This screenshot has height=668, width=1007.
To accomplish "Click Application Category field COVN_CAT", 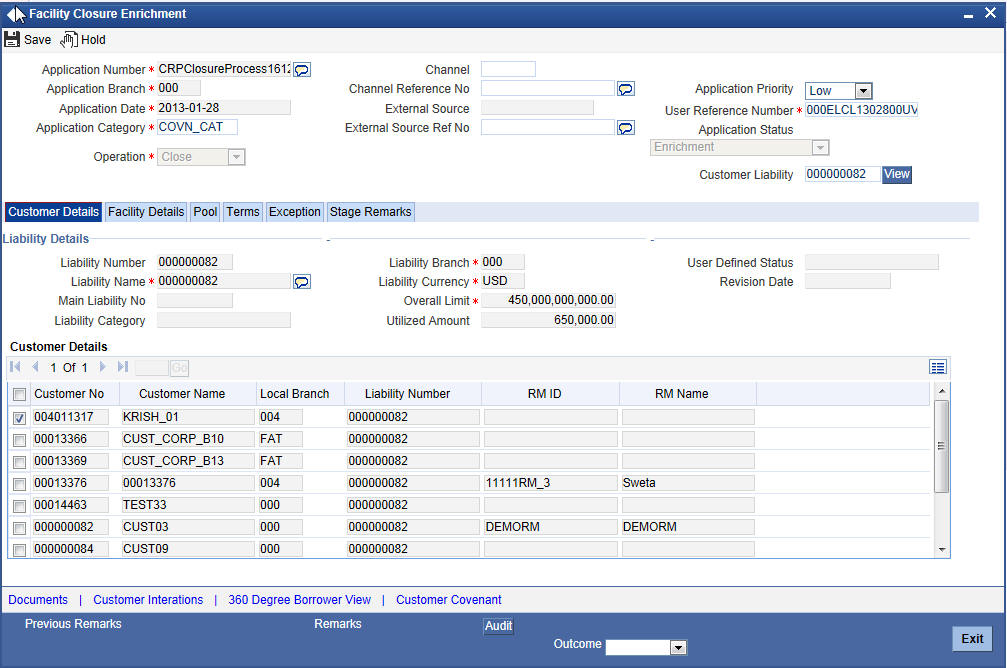I will 197,127.
